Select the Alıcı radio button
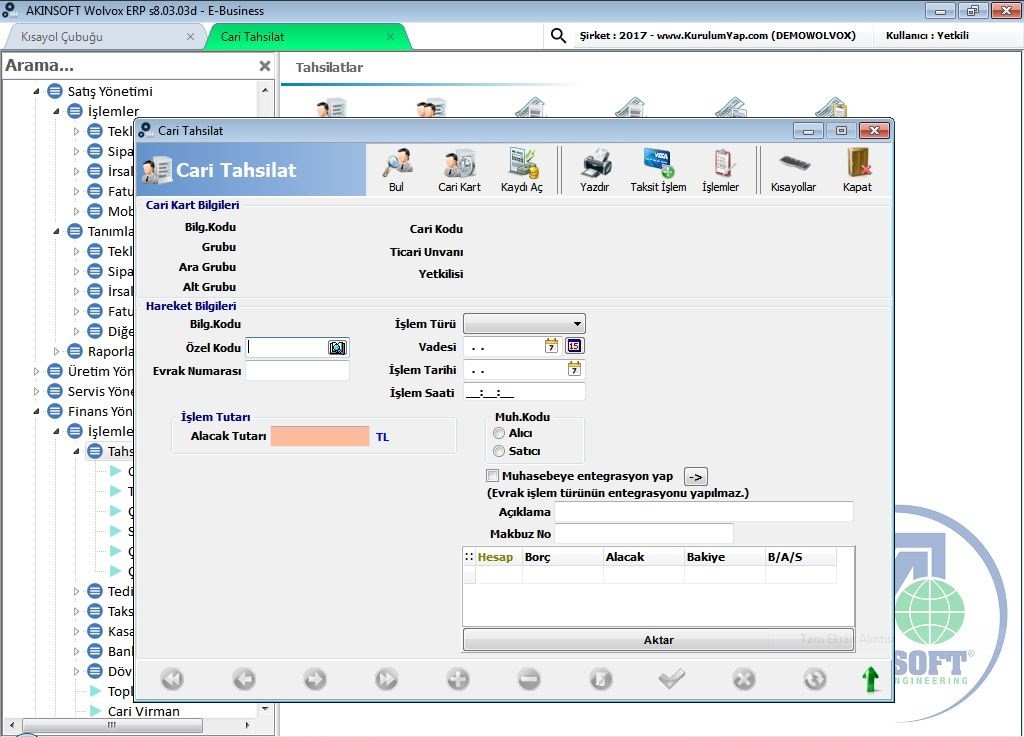The width and height of the screenshot is (1024, 737). (499, 433)
